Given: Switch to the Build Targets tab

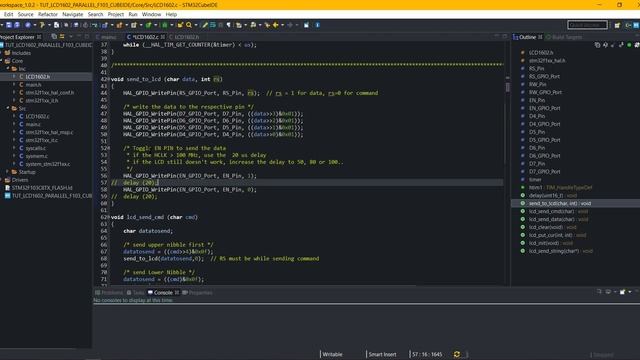Looking at the screenshot, I should (x=564, y=37).
